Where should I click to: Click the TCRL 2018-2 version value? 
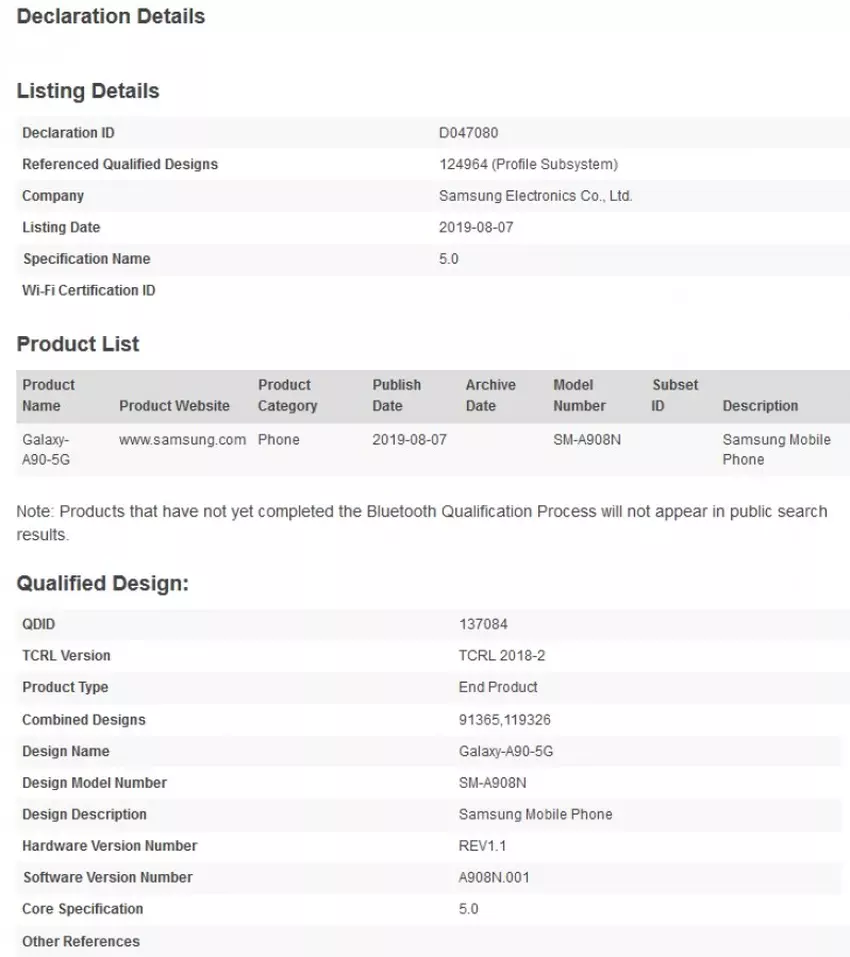click(501, 656)
